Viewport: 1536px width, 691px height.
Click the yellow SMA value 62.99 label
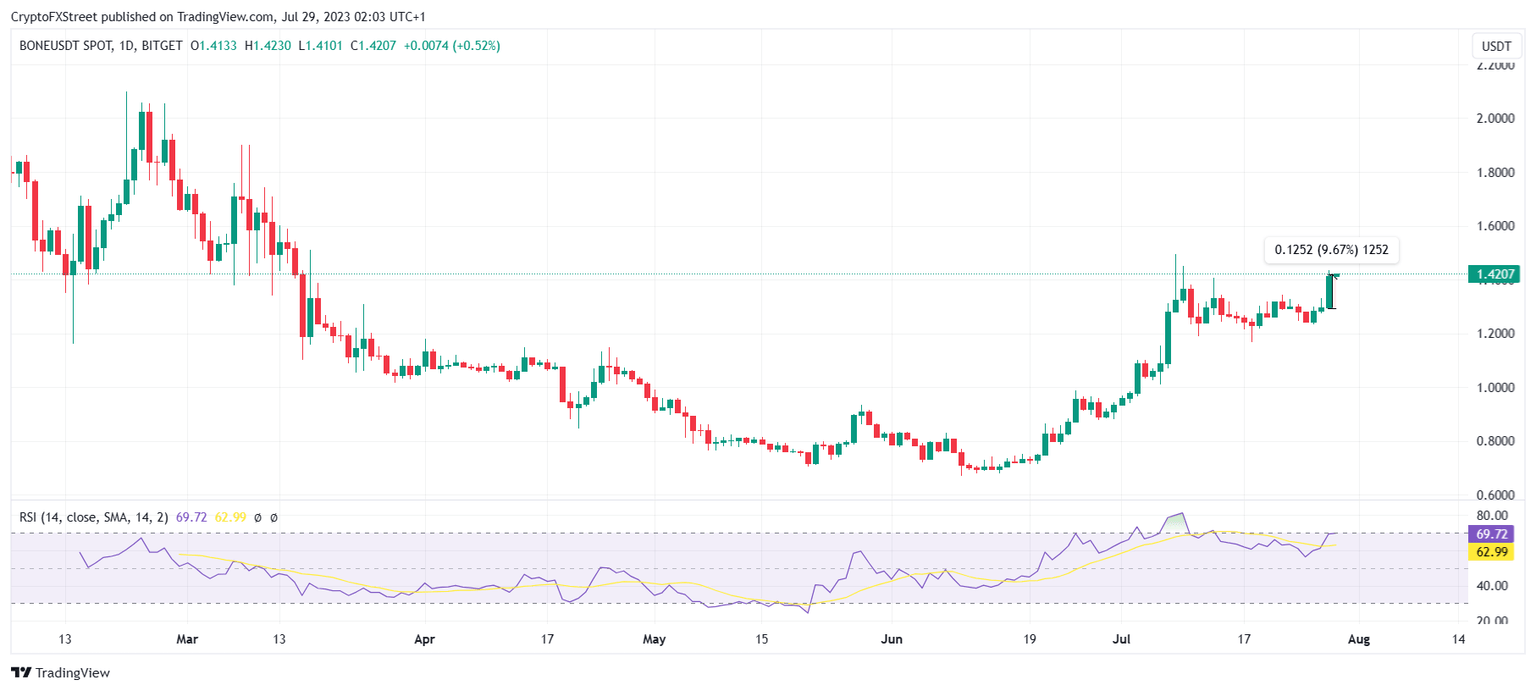pyautogui.click(x=229, y=517)
